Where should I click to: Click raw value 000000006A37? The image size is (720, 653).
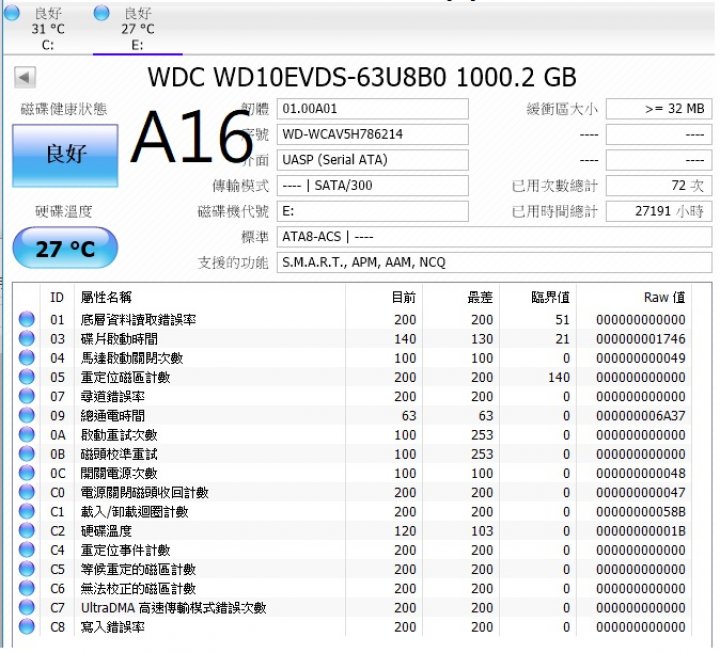[641, 416]
